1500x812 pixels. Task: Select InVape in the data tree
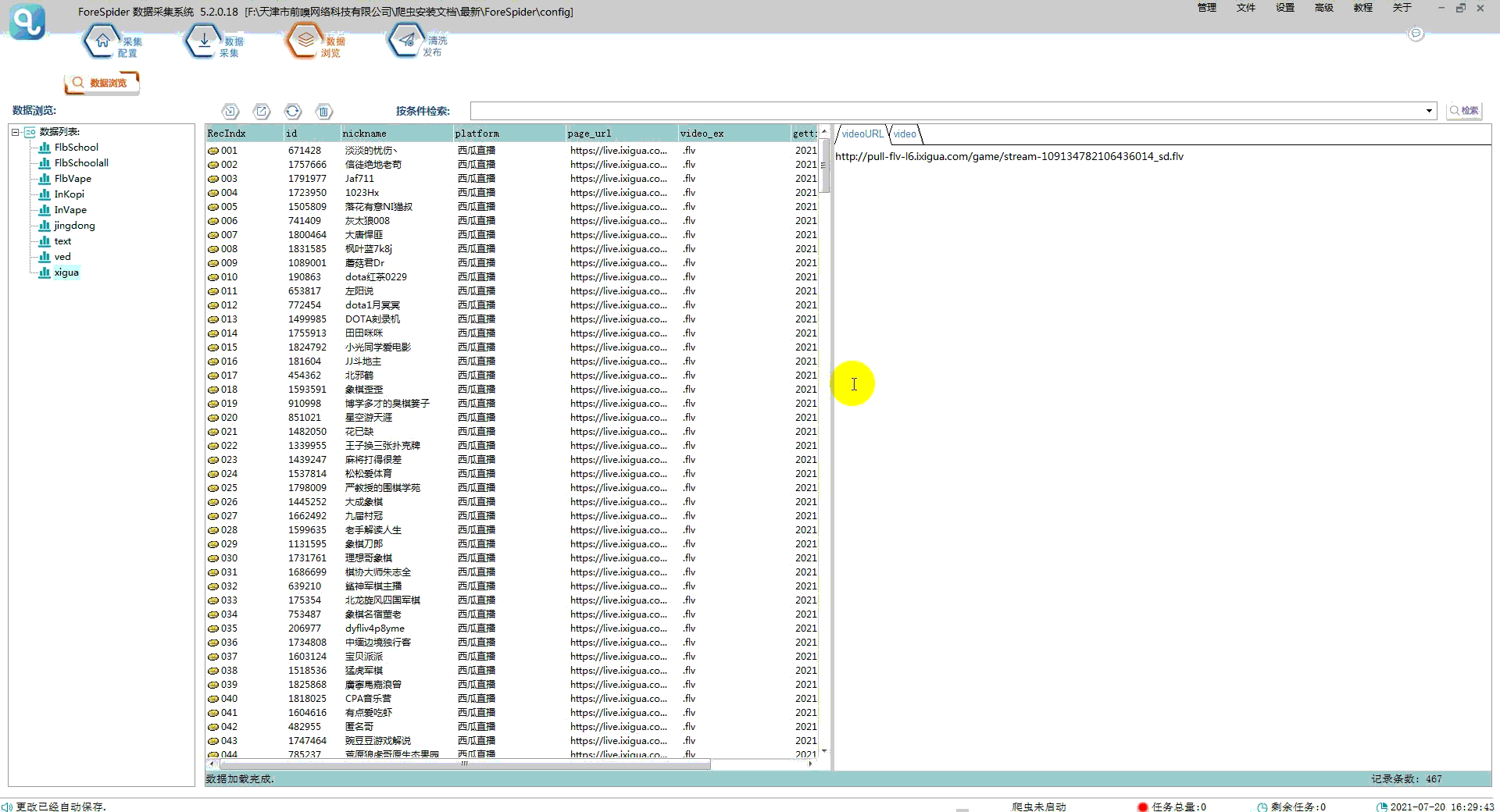pos(70,209)
